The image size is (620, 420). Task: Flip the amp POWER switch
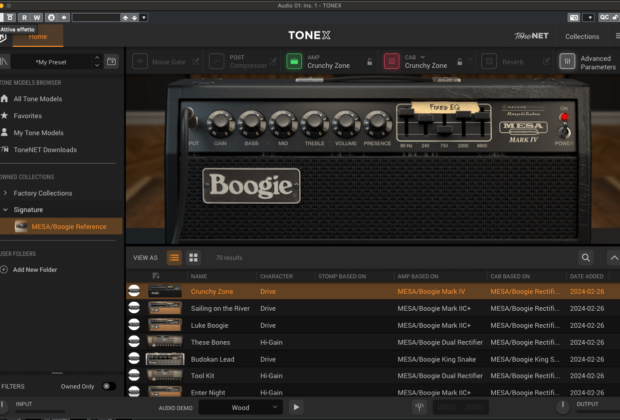click(x=565, y=131)
